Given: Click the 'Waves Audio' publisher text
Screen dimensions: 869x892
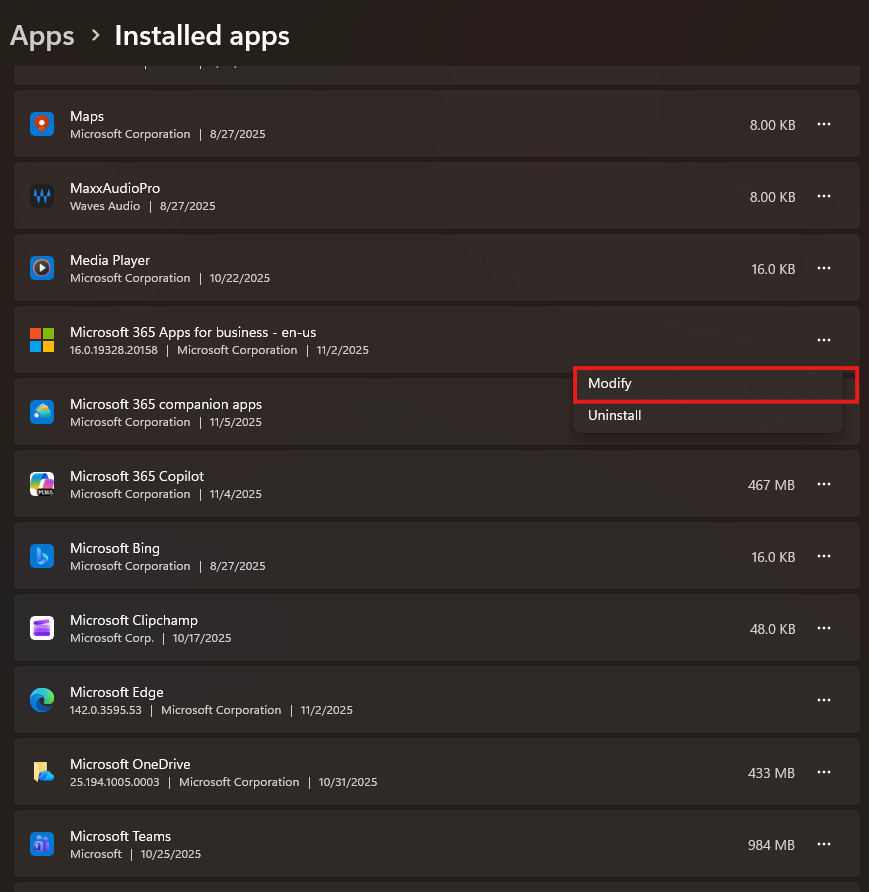Looking at the screenshot, I should (x=105, y=206).
